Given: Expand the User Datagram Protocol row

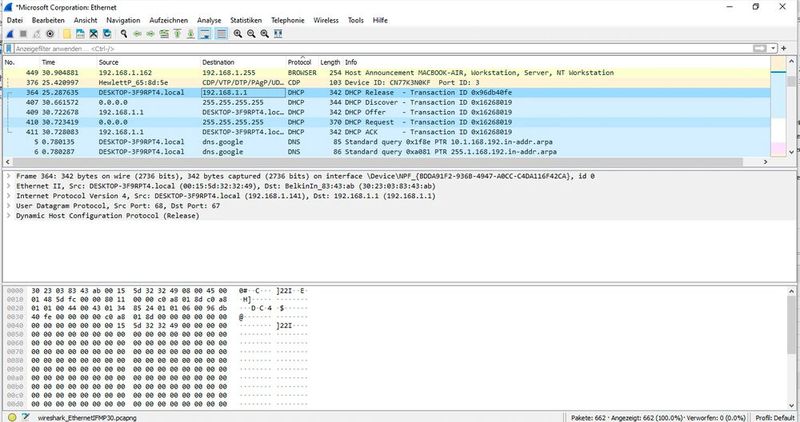Looking at the screenshot, I should point(9,206).
